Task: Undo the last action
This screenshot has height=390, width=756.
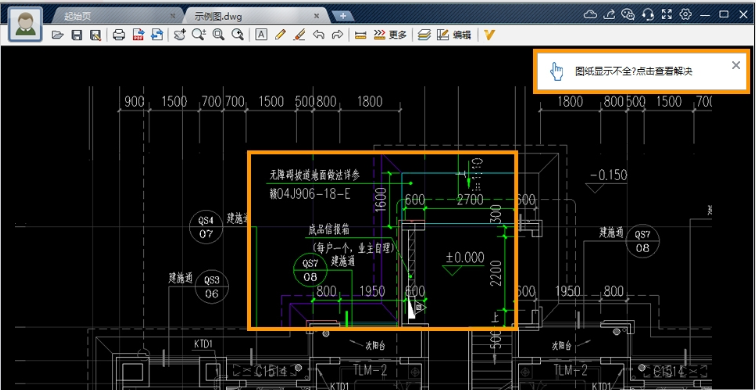Action: click(318, 35)
